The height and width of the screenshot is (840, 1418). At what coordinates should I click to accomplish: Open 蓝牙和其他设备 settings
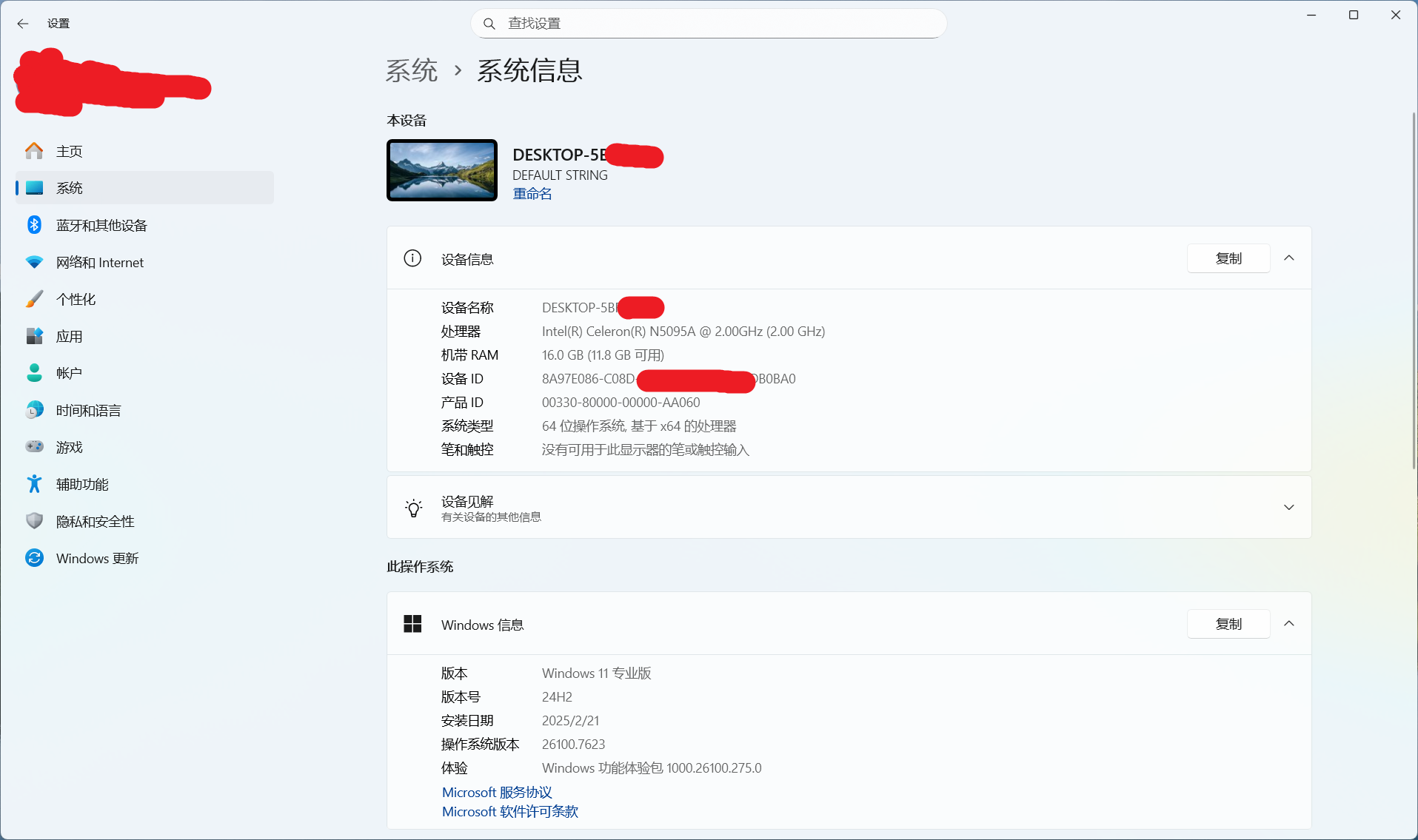click(x=144, y=225)
